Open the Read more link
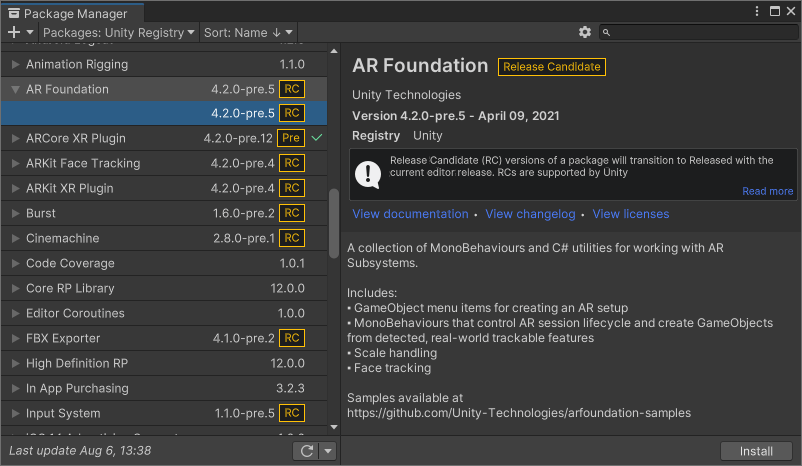 (768, 191)
